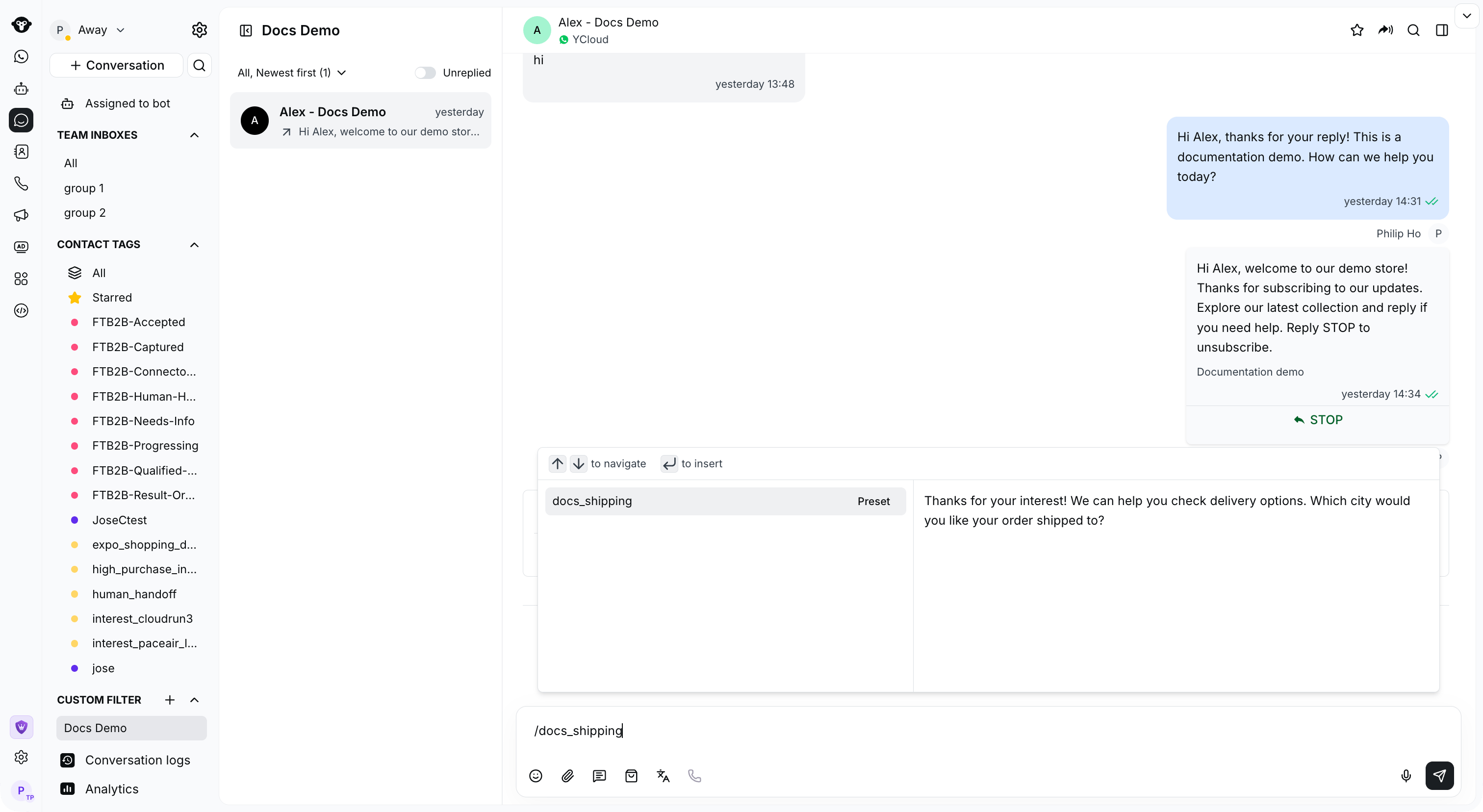Image resolution: width=1483 pixels, height=812 pixels.
Task: Click the forward/transfer conversation icon
Action: [x=1385, y=30]
